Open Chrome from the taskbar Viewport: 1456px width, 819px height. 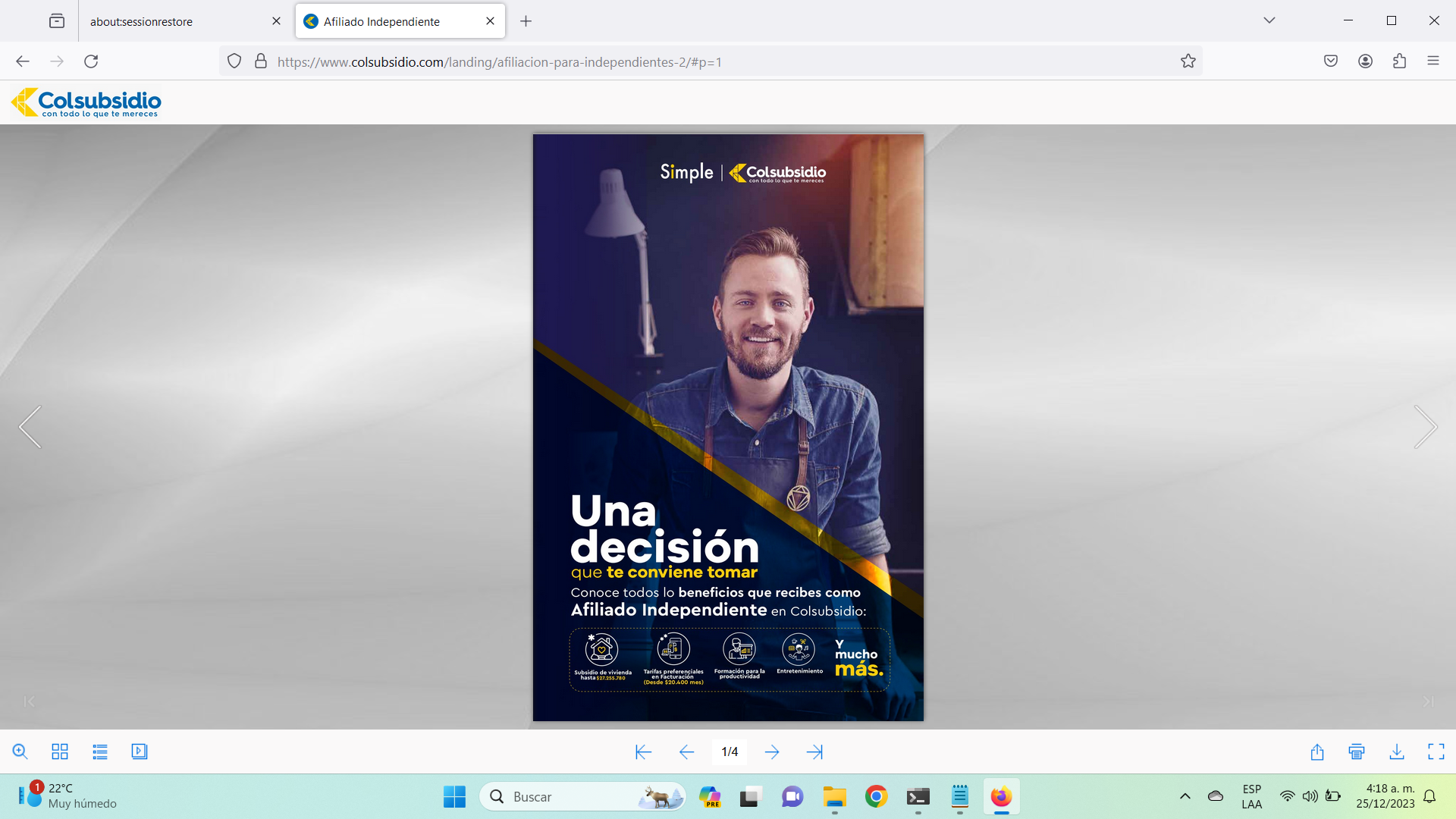point(876,796)
